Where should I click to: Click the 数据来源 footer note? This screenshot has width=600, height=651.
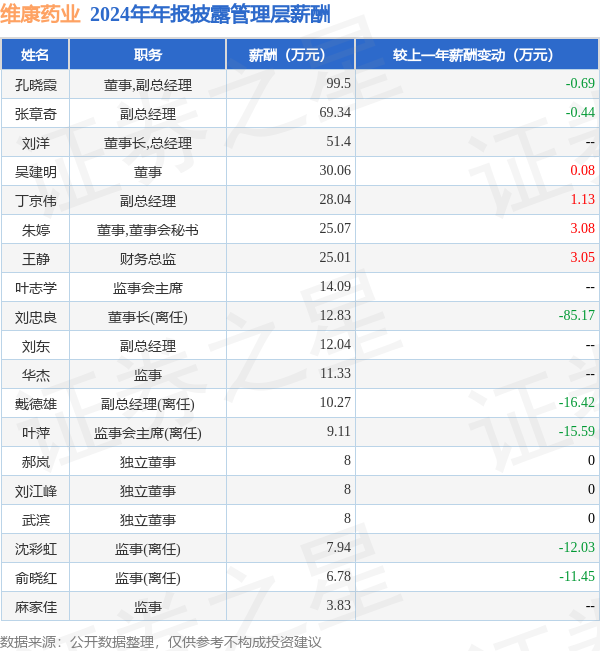pos(161,642)
